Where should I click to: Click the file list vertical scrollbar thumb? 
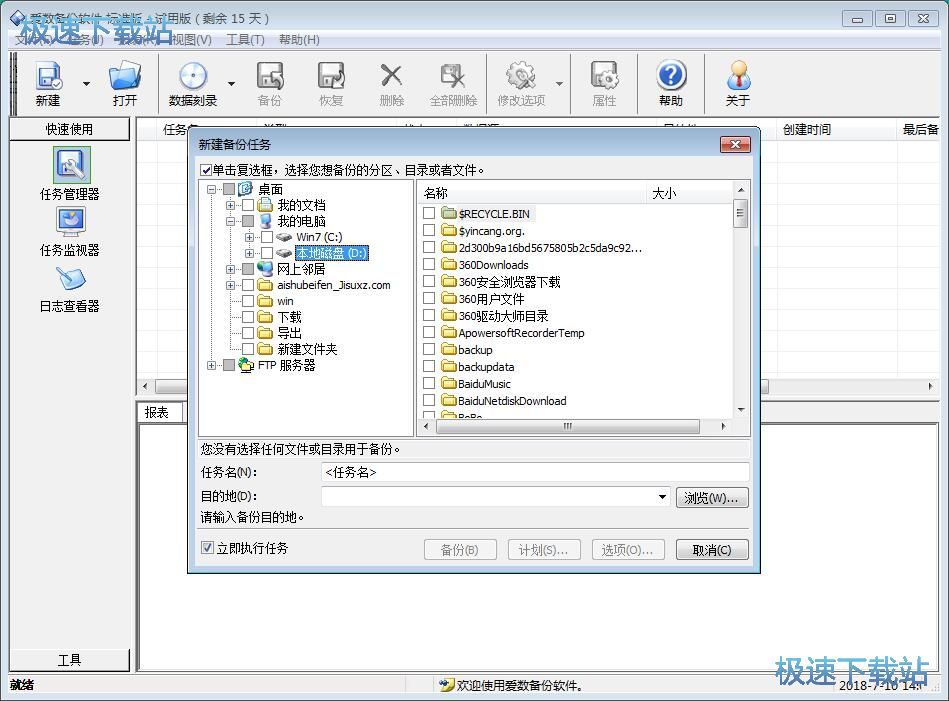tap(740, 214)
